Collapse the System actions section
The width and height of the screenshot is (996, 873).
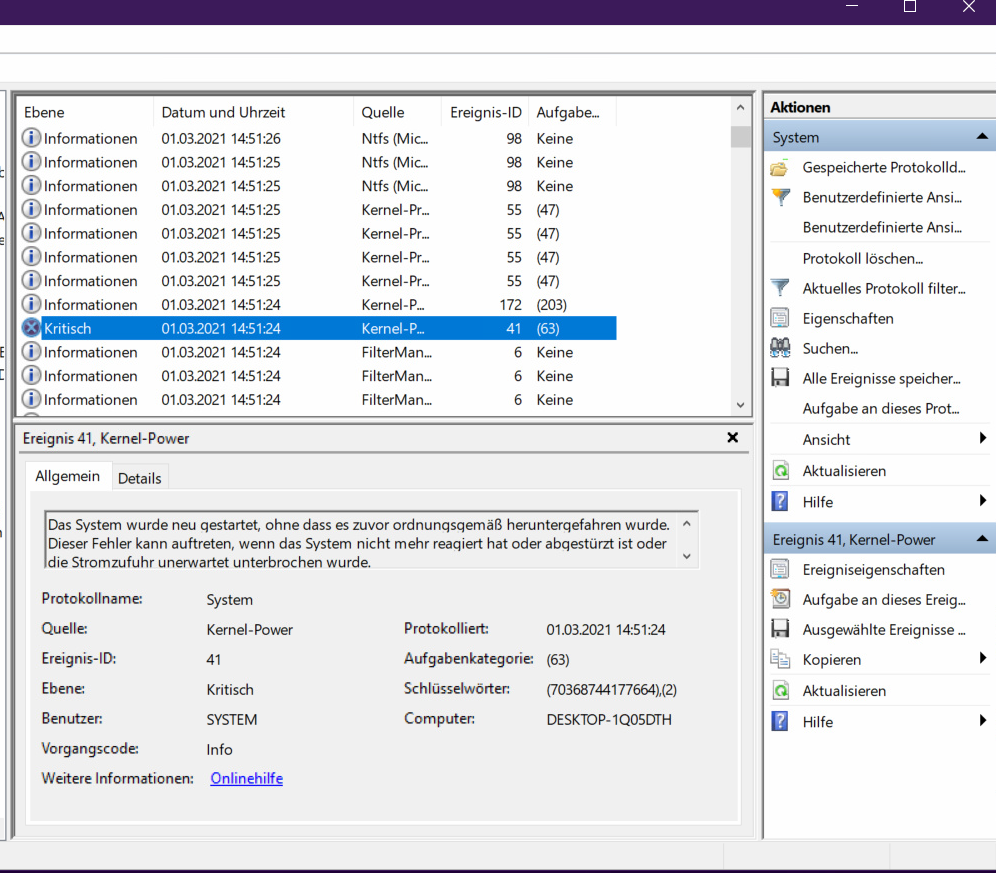[981, 137]
